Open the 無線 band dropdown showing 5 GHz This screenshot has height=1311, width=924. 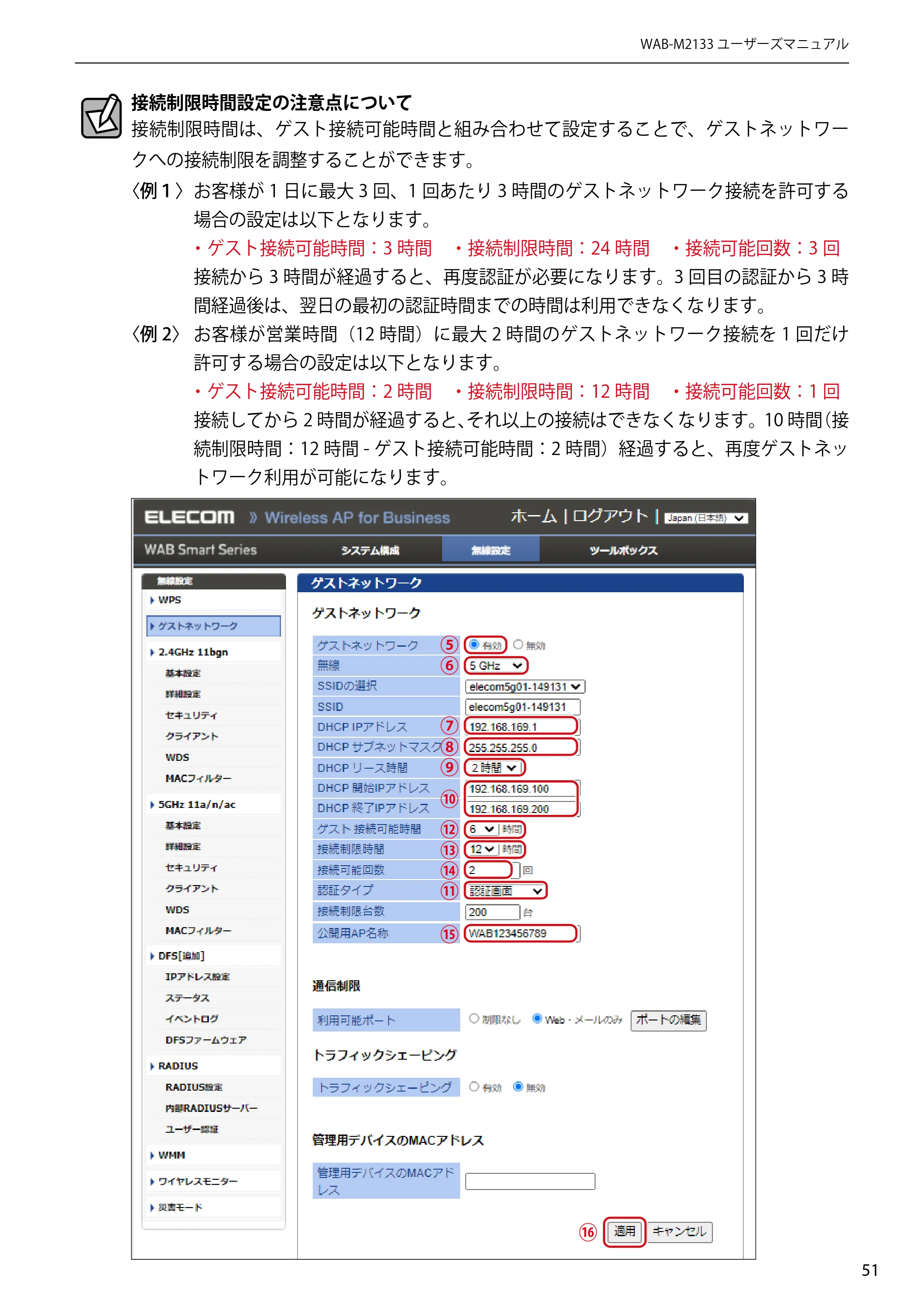(x=495, y=666)
